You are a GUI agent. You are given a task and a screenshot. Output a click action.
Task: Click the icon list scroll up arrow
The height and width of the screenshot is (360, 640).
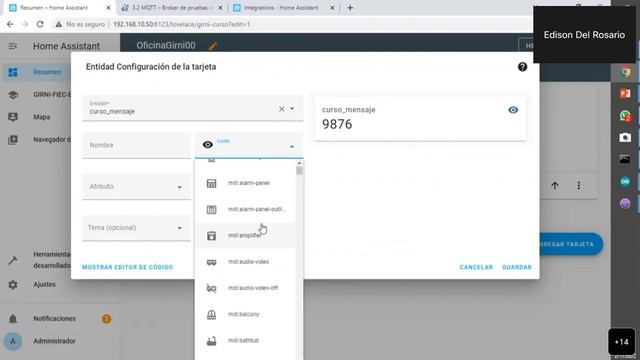click(299, 163)
